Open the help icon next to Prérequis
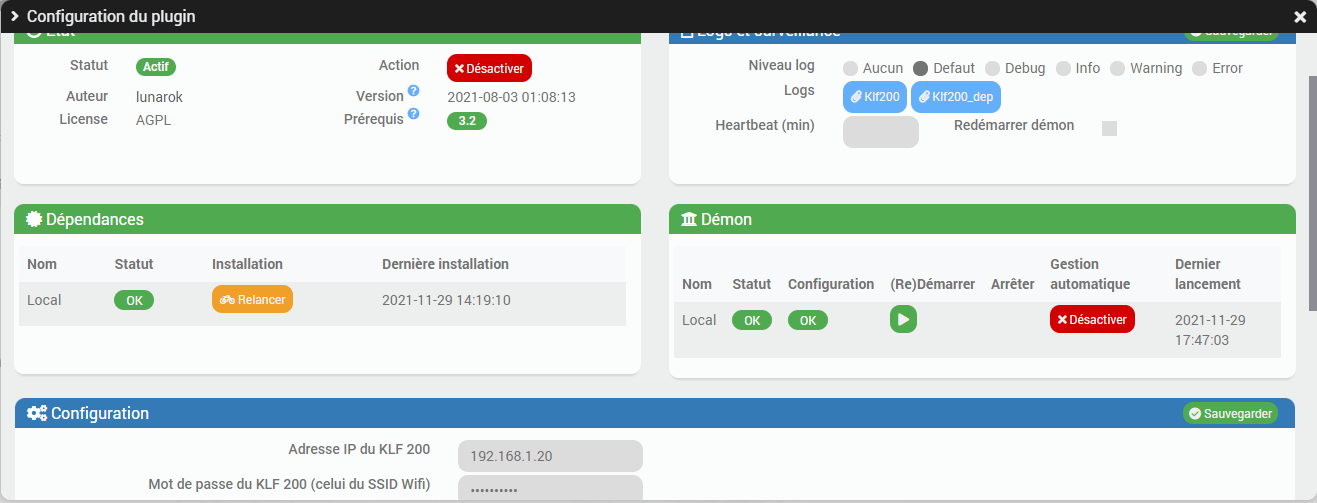Image resolution: width=1317 pixels, height=503 pixels. [413, 114]
